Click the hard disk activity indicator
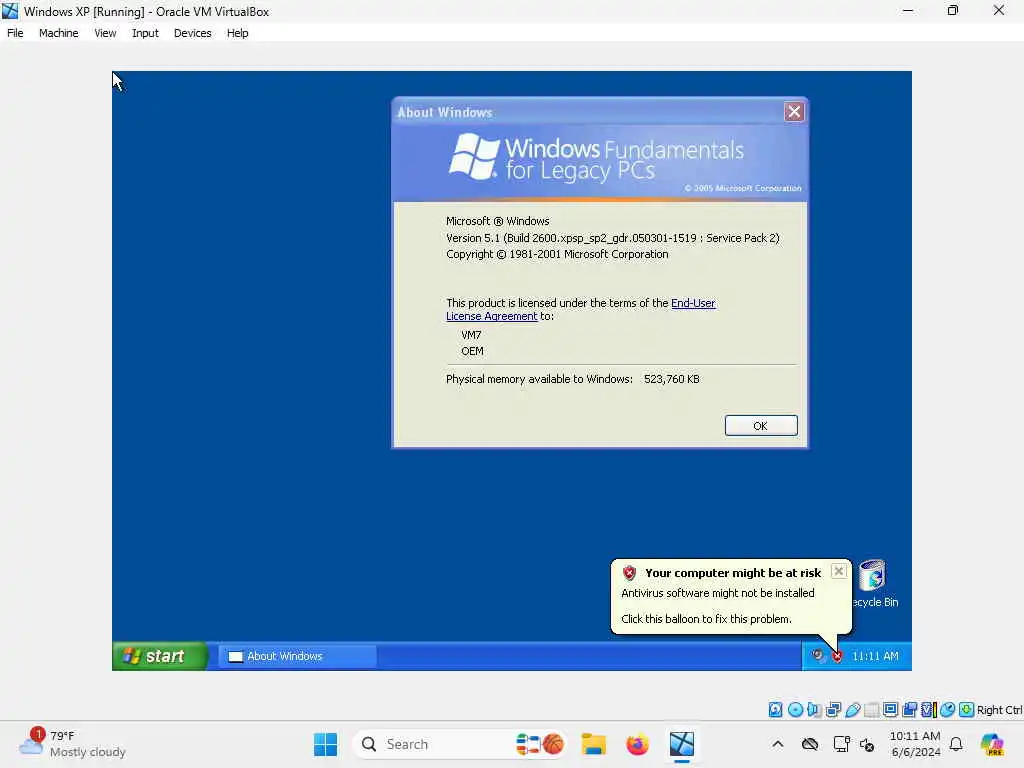1024x768 pixels. coord(775,710)
